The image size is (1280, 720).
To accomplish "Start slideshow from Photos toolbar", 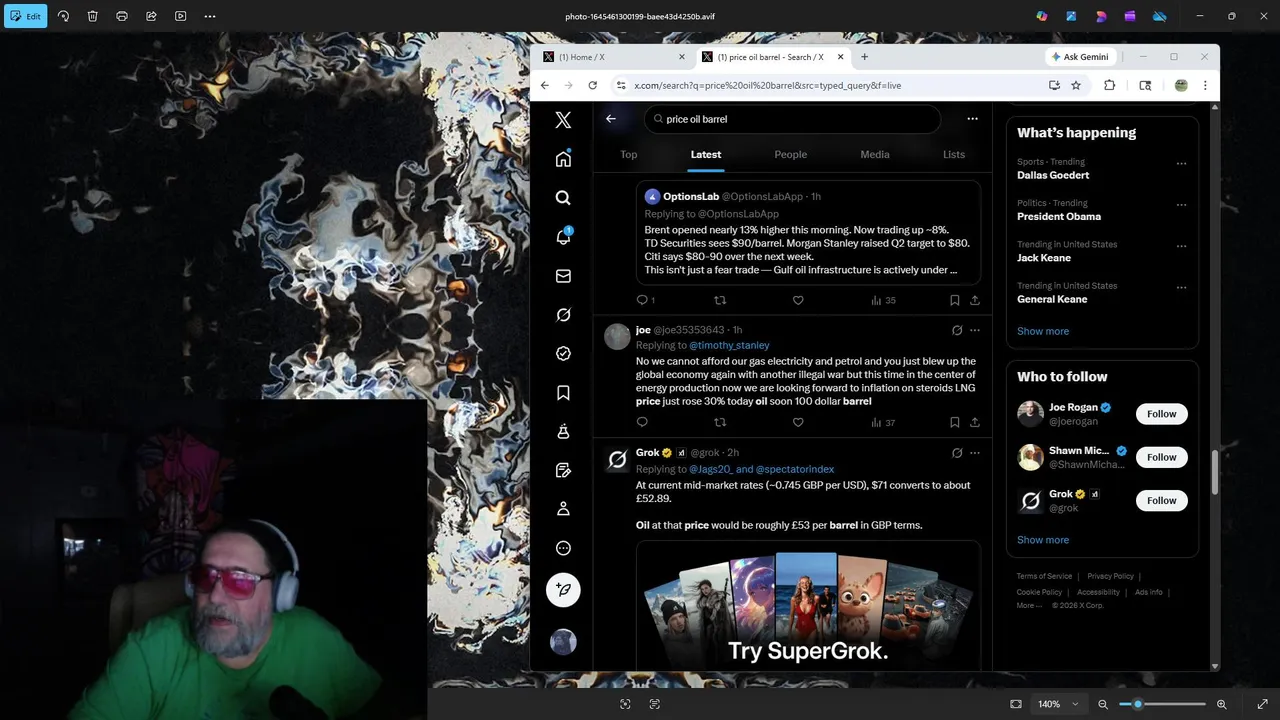I will (x=180, y=16).
